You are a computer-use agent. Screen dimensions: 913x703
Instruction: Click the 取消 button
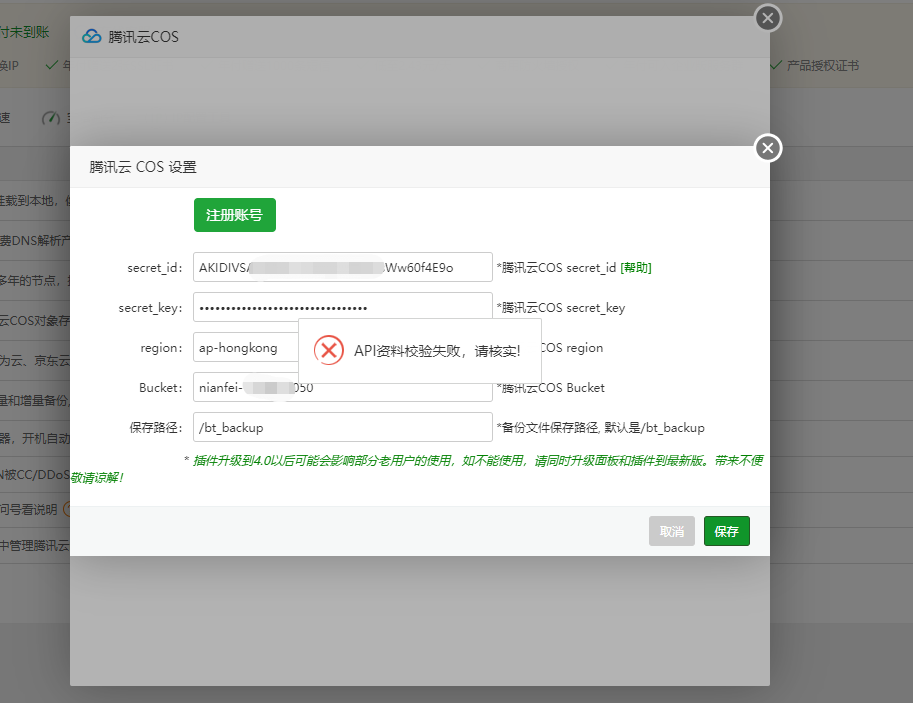coord(672,531)
